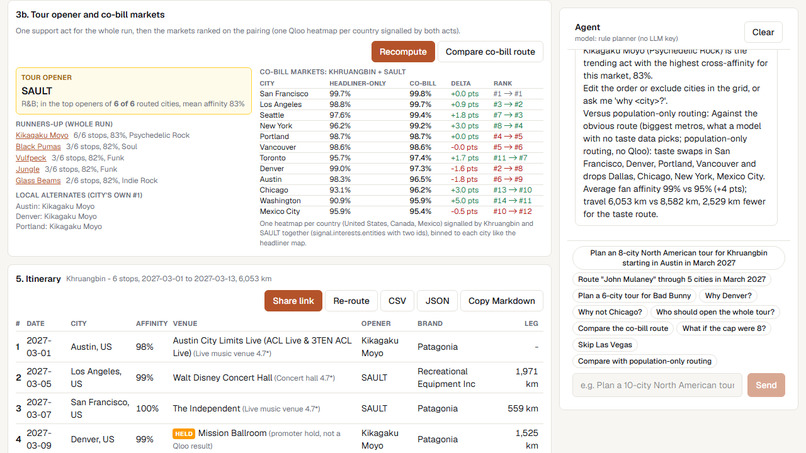The height and width of the screenshot is (453, 806).
Task: Select 'What if the cap were 8?' chip
Action: tap(724, 329)
